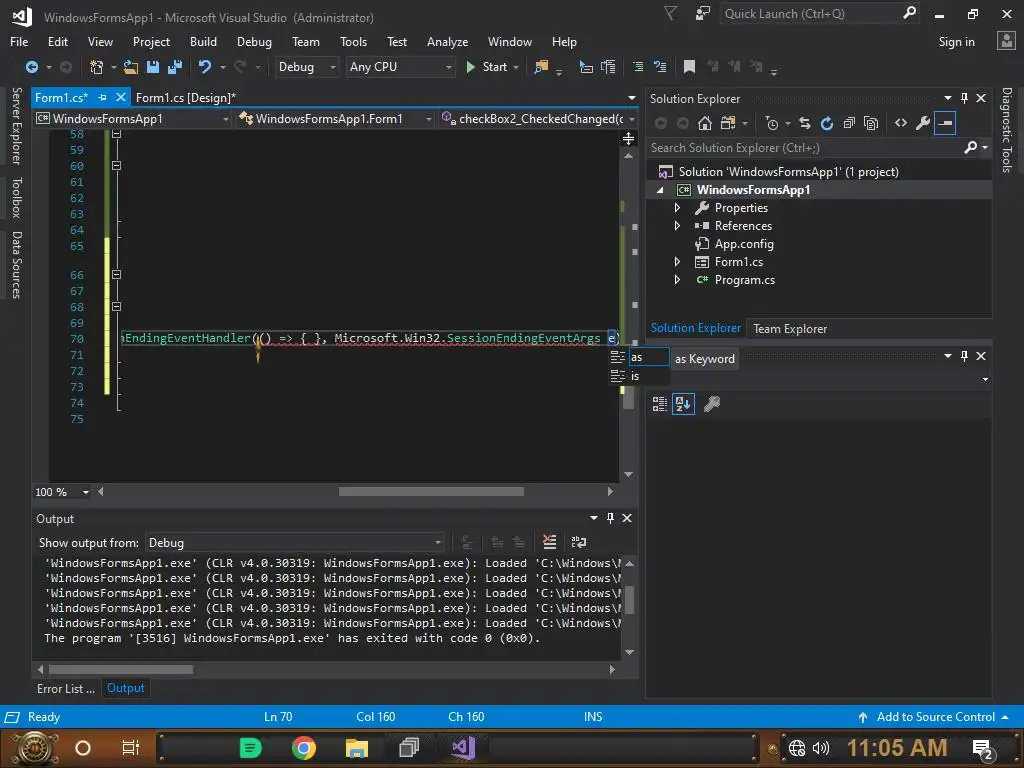Image resolution: width=1024 pixels, height=768 pixels.
Task: Click the editor horizontal scrollbar thumb
Action: [x=431, y=492]
